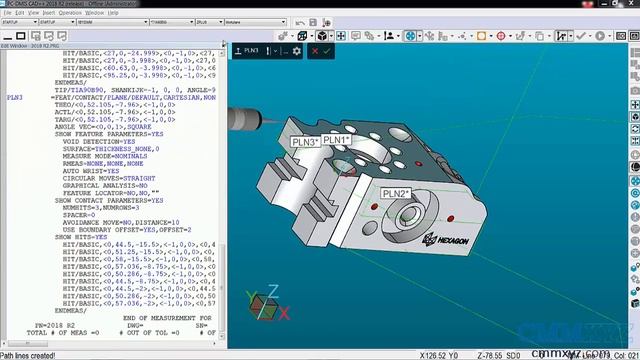Click the bottom cube icon in right sidebar
The image size is (640, 360).
click(x=635, y=303)
